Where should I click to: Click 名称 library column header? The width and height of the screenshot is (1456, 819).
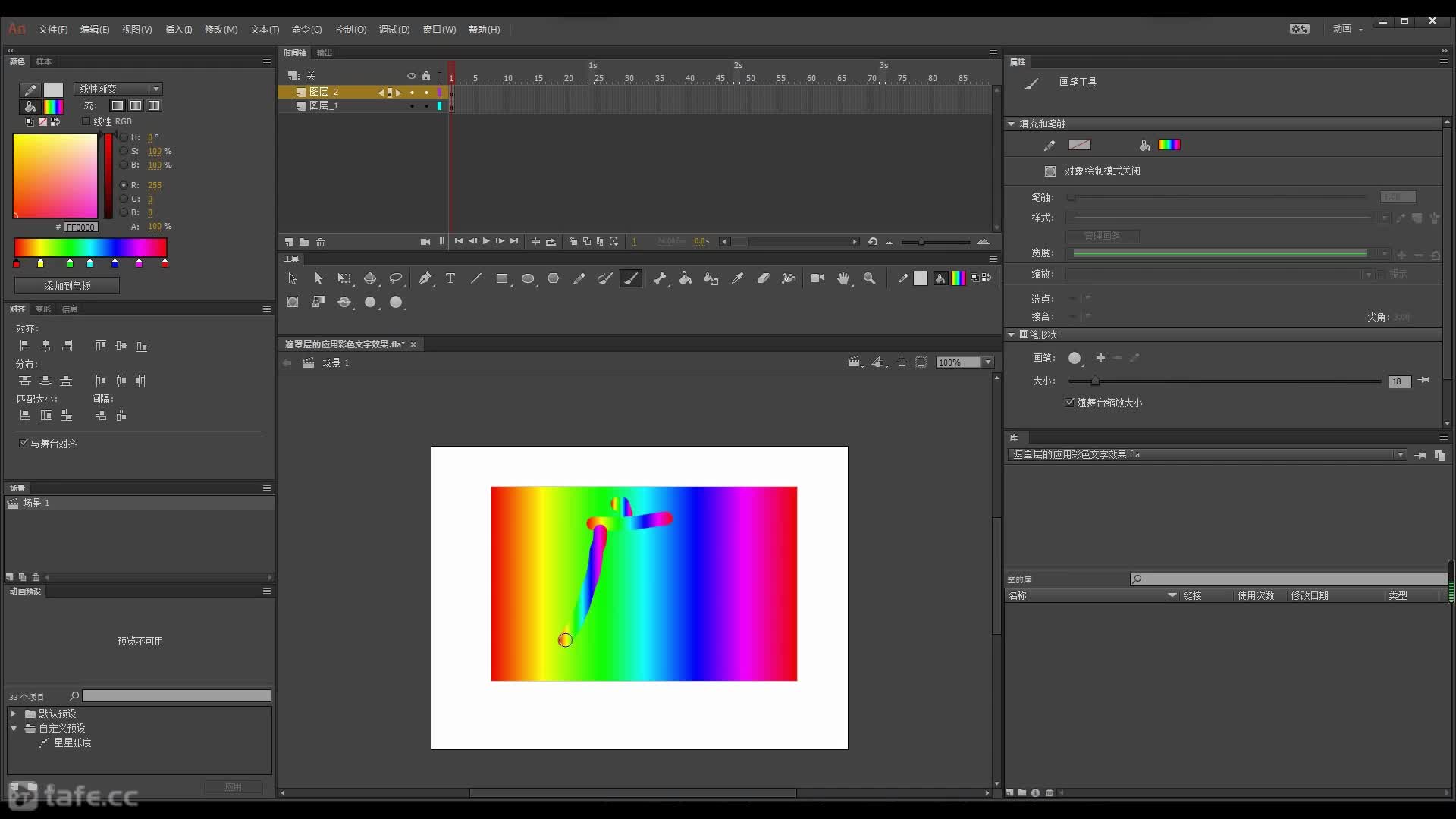click(1018, 595)
